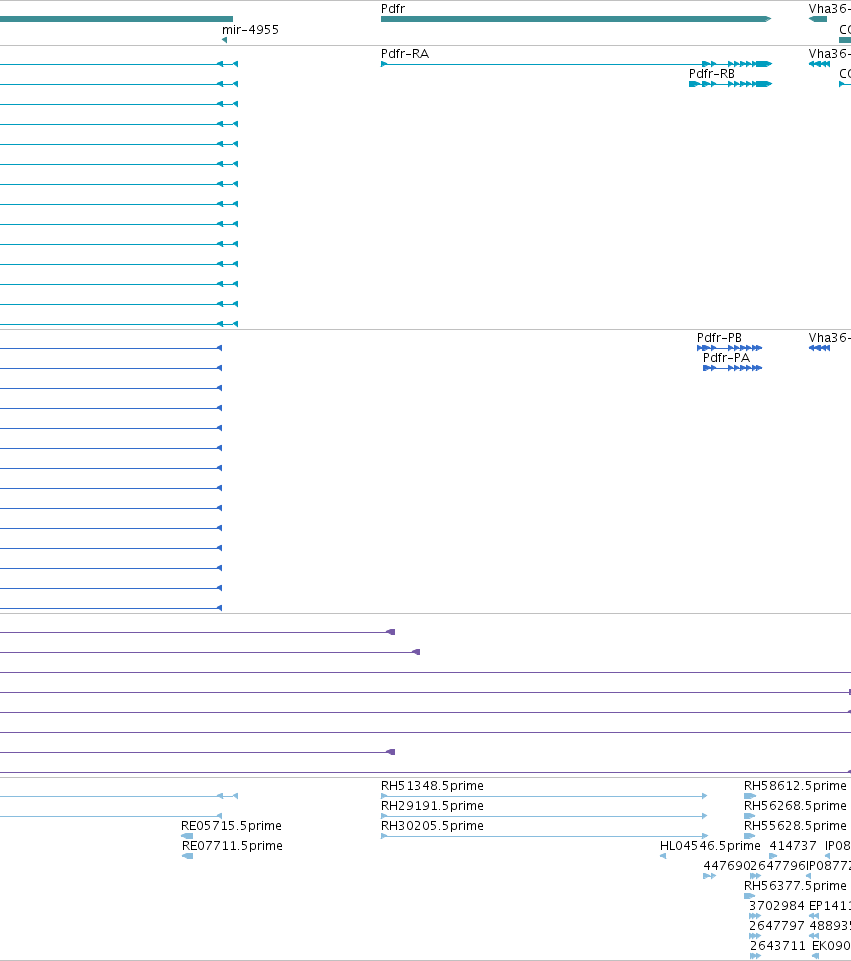Select the teal Pdfr gene span bar
Image resolution: width=851 pixels, height=961 pixels.
pos(576,19)
